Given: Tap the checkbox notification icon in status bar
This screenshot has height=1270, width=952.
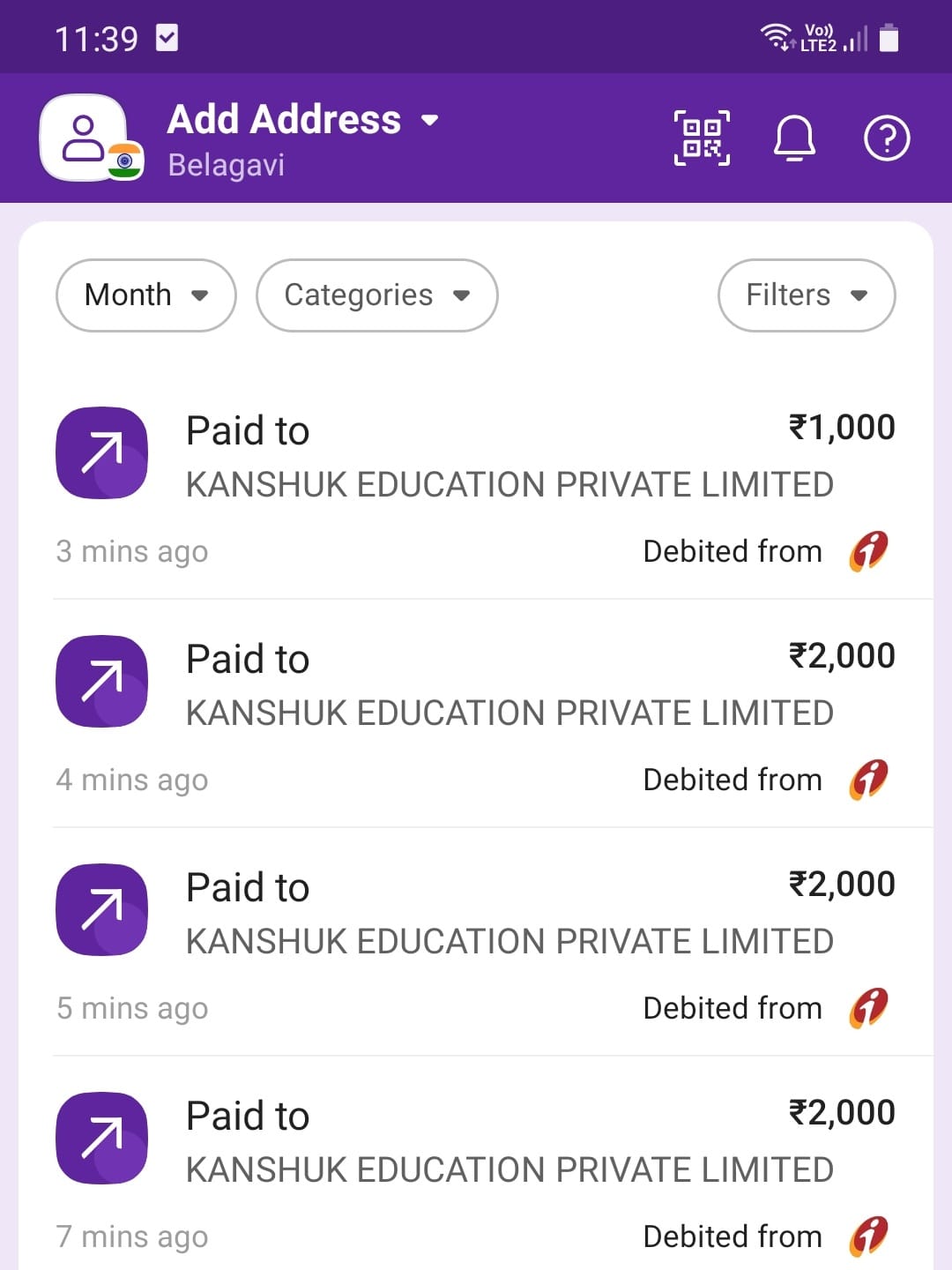Looking at the screenshot, I should tap(167, 38).
